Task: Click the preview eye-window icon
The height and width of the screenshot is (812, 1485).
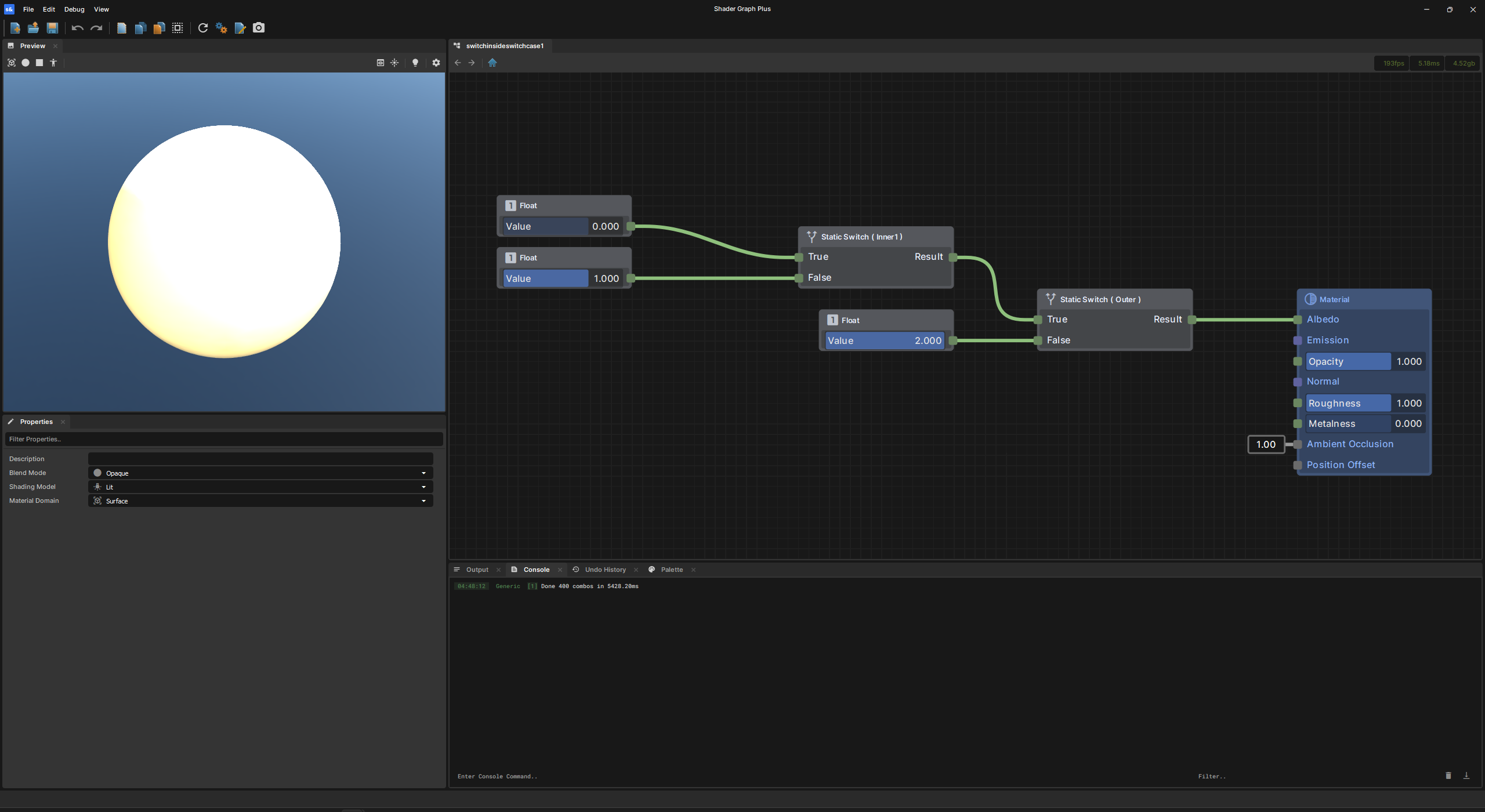Action: click(381, 63)
